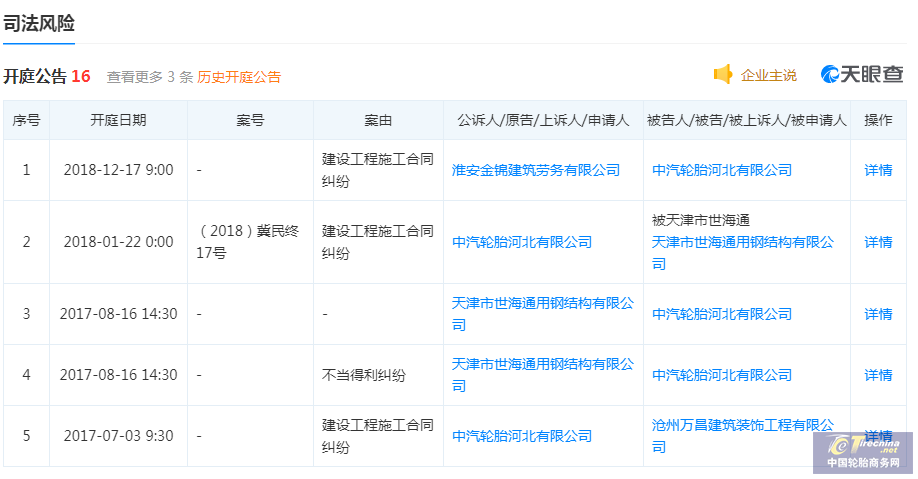Open the 历史开庭公告 link

coord(239,77)
